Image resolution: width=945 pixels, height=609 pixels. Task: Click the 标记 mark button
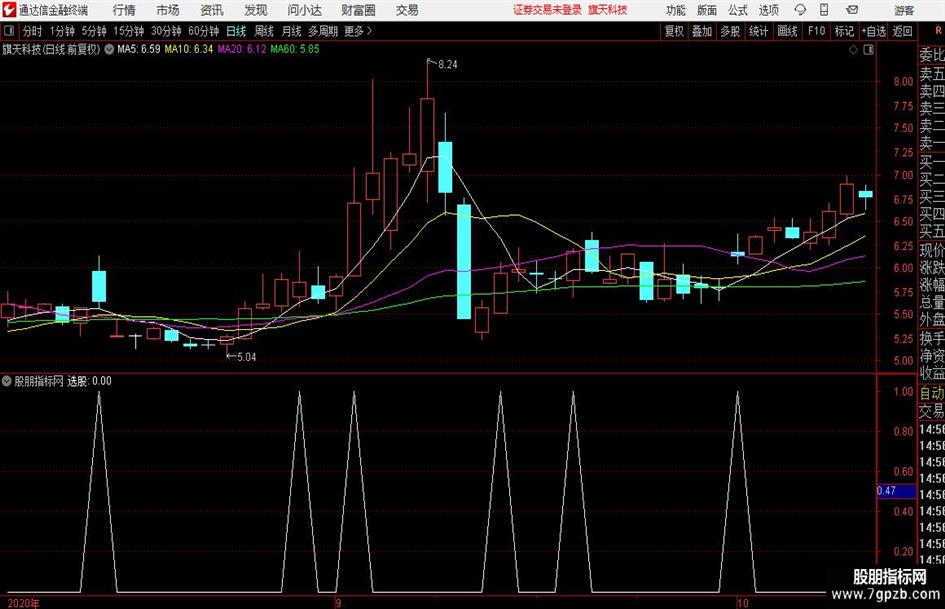click(844, 31)
